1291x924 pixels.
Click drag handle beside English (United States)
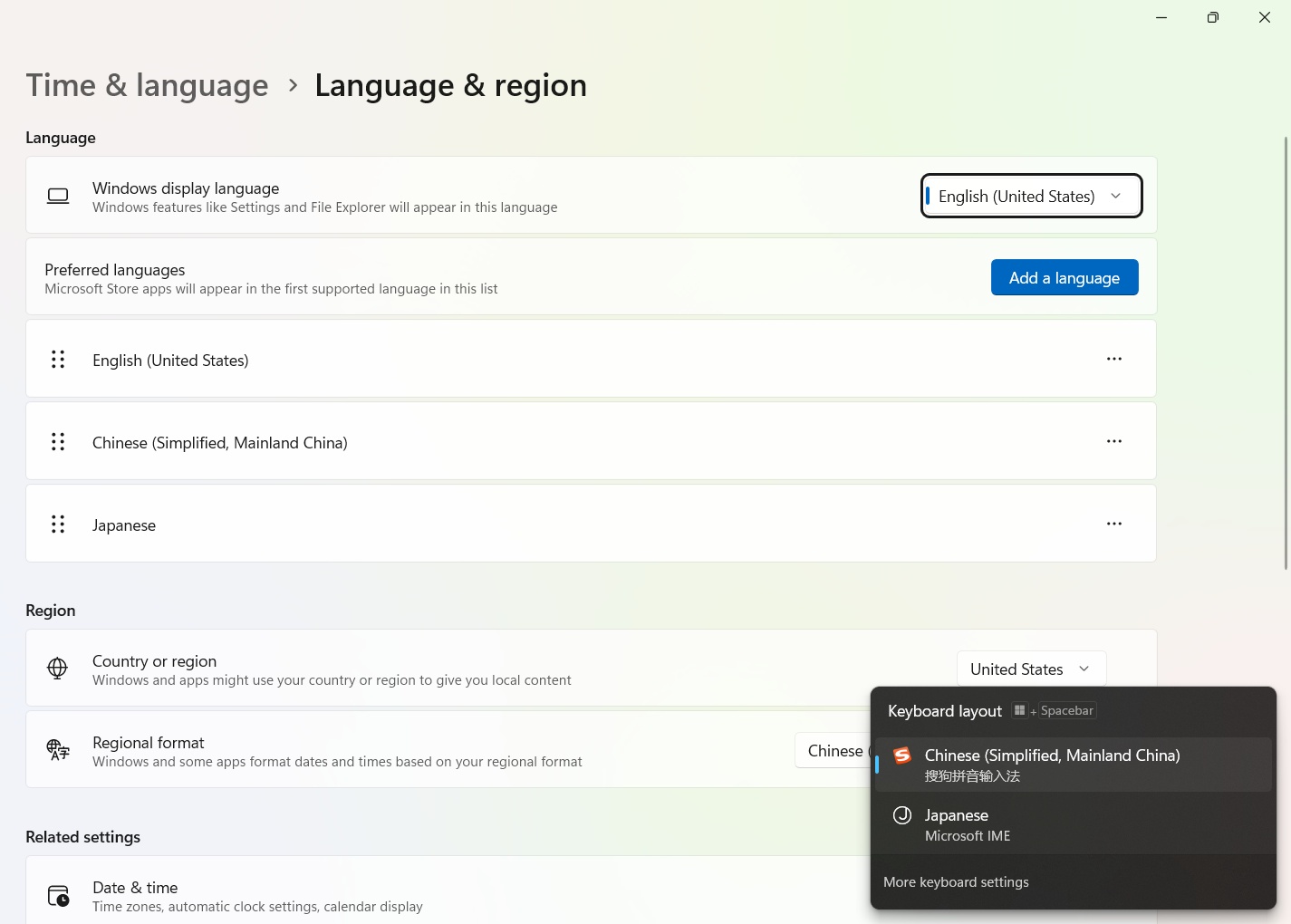(58, 360)
